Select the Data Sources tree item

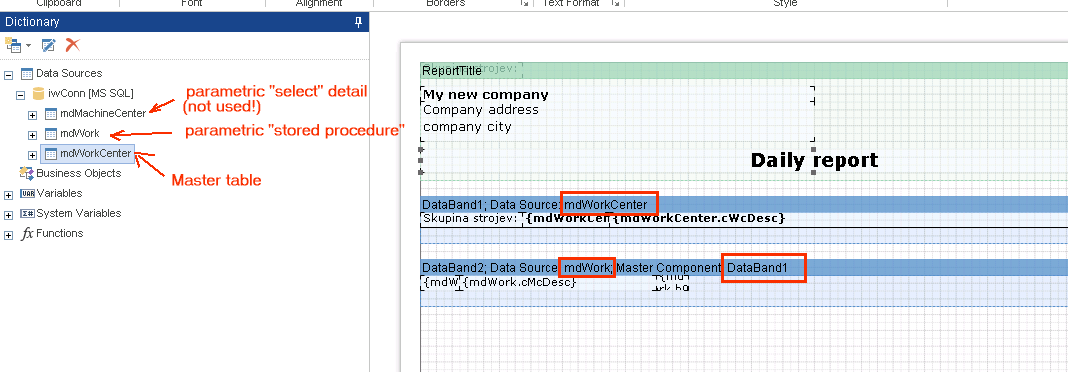(69, 74)
